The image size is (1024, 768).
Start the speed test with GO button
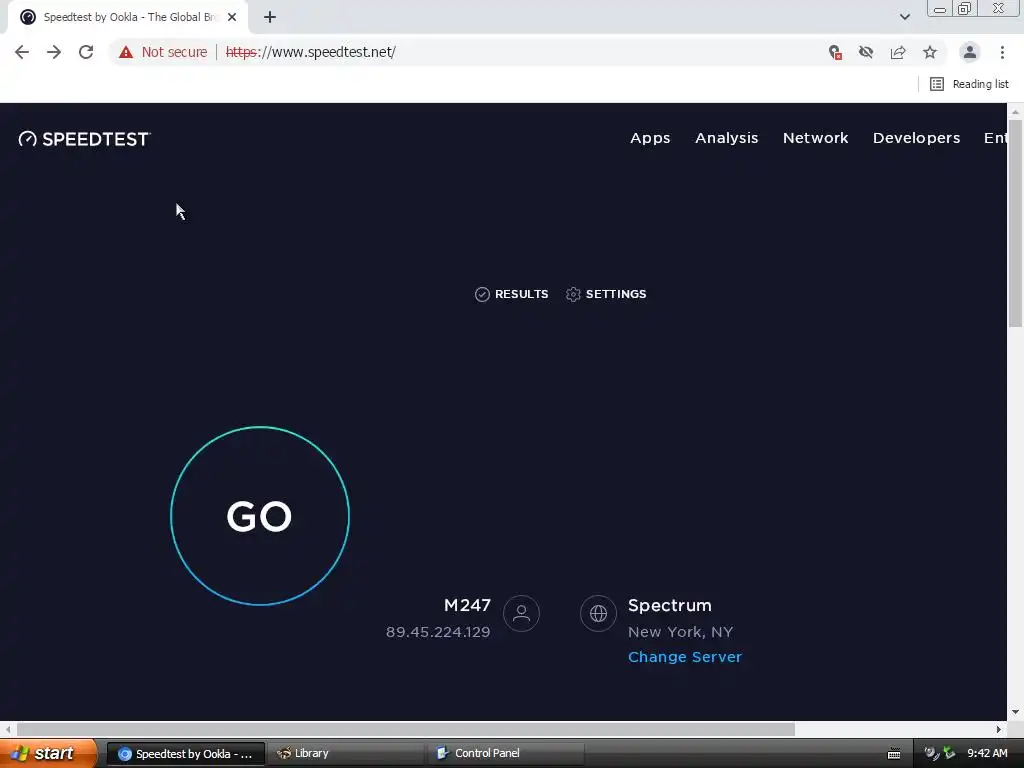[x=260, y=516]
